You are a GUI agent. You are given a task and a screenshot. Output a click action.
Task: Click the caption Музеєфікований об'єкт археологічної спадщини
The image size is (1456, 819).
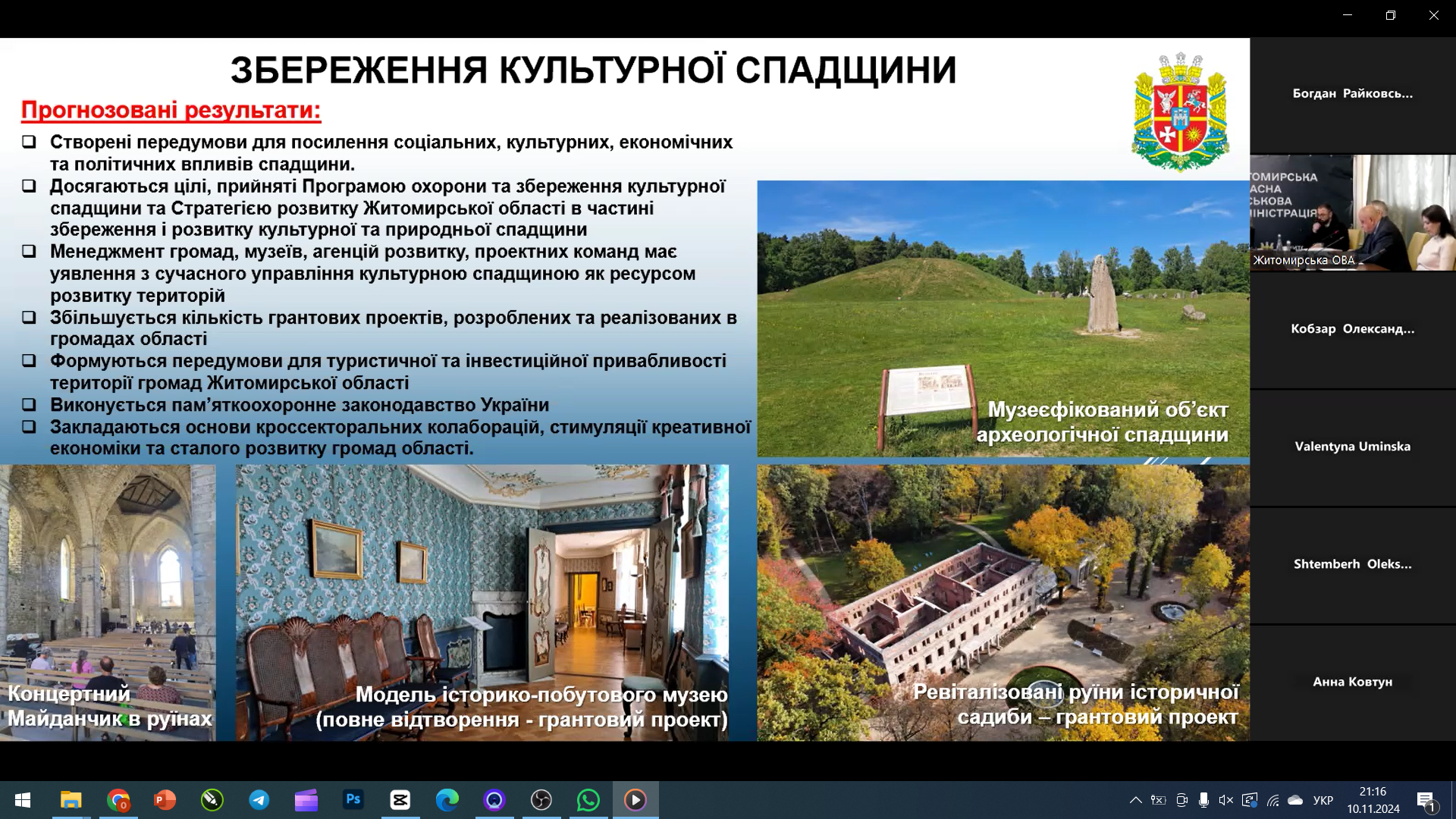pos(1103,422)
